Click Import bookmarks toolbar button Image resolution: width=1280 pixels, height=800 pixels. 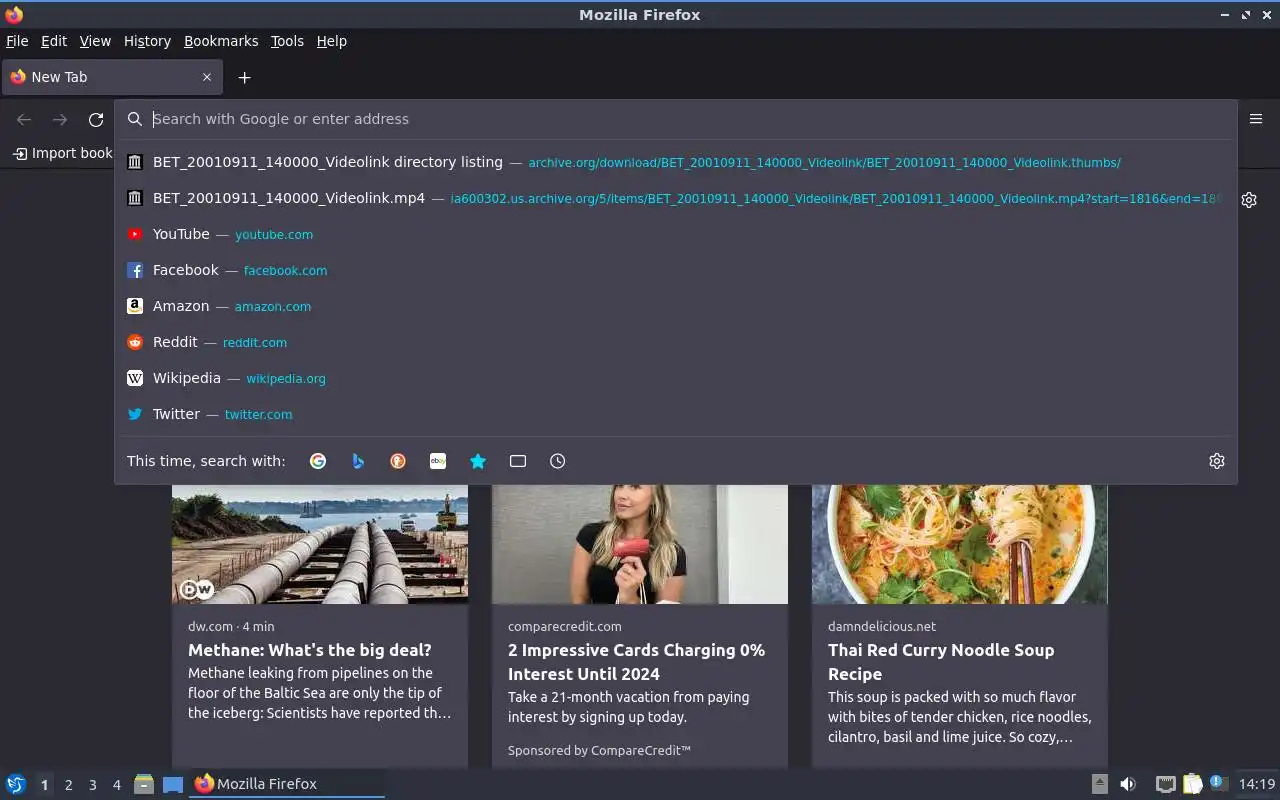pyautogui.click(x=62, y=153)
